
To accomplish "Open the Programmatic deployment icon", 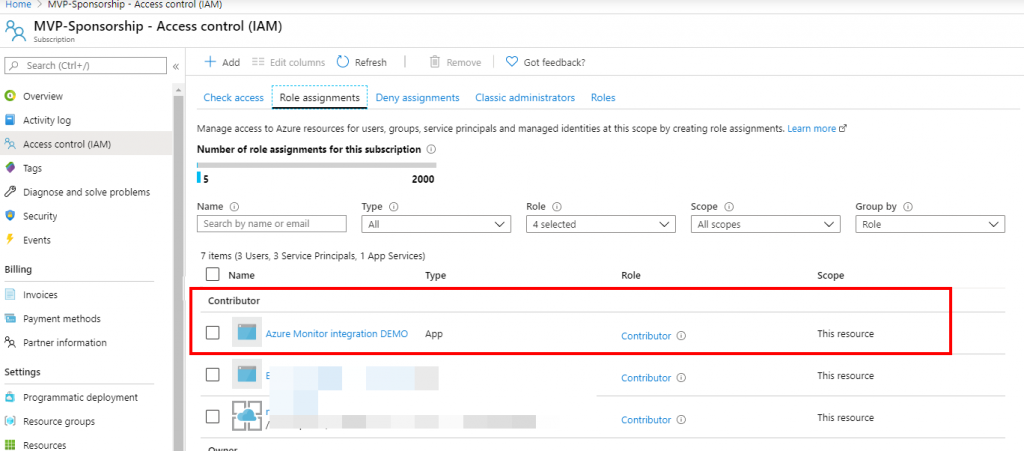I will (10, 397).
